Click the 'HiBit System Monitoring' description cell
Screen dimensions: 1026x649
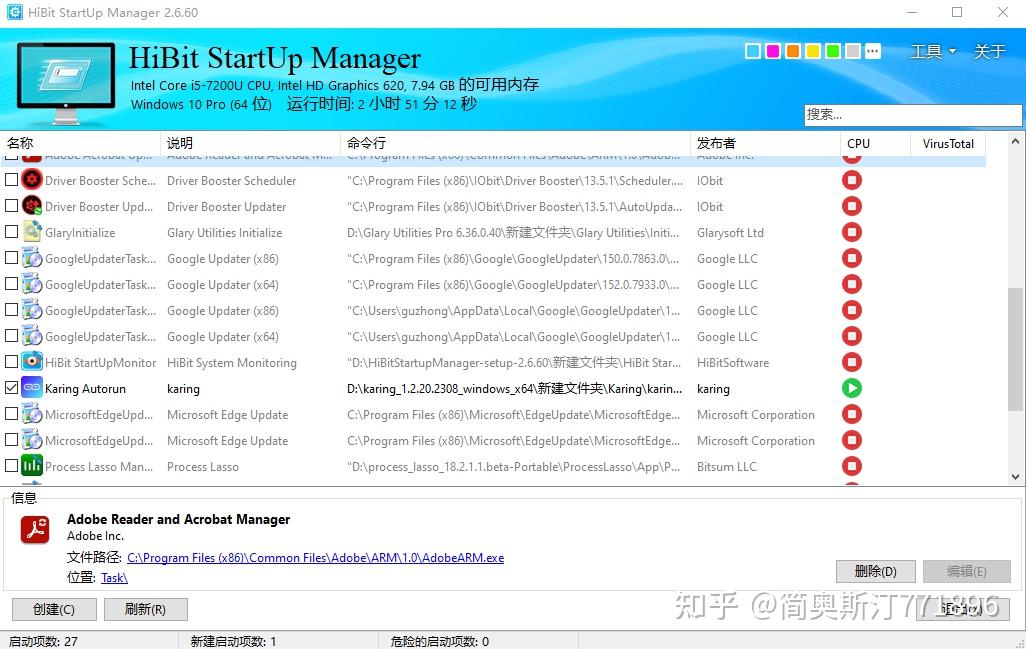(232, 362)
